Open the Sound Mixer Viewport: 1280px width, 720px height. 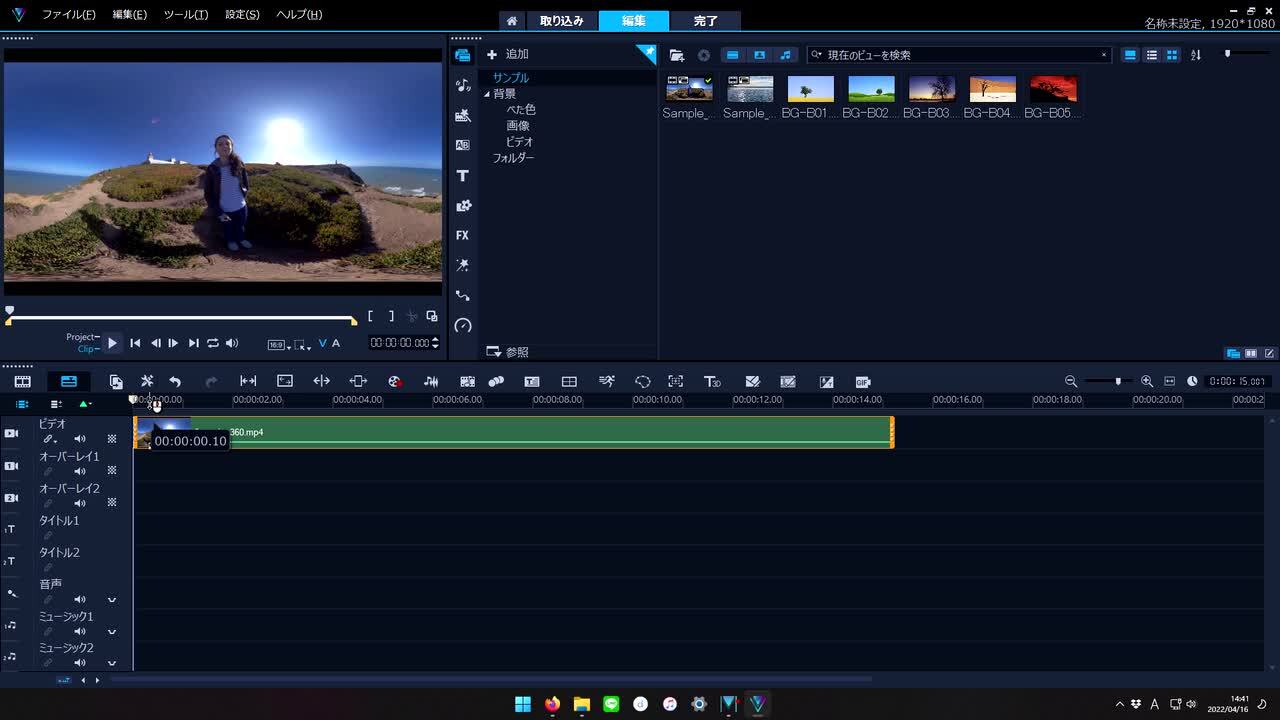coord(431,381)
